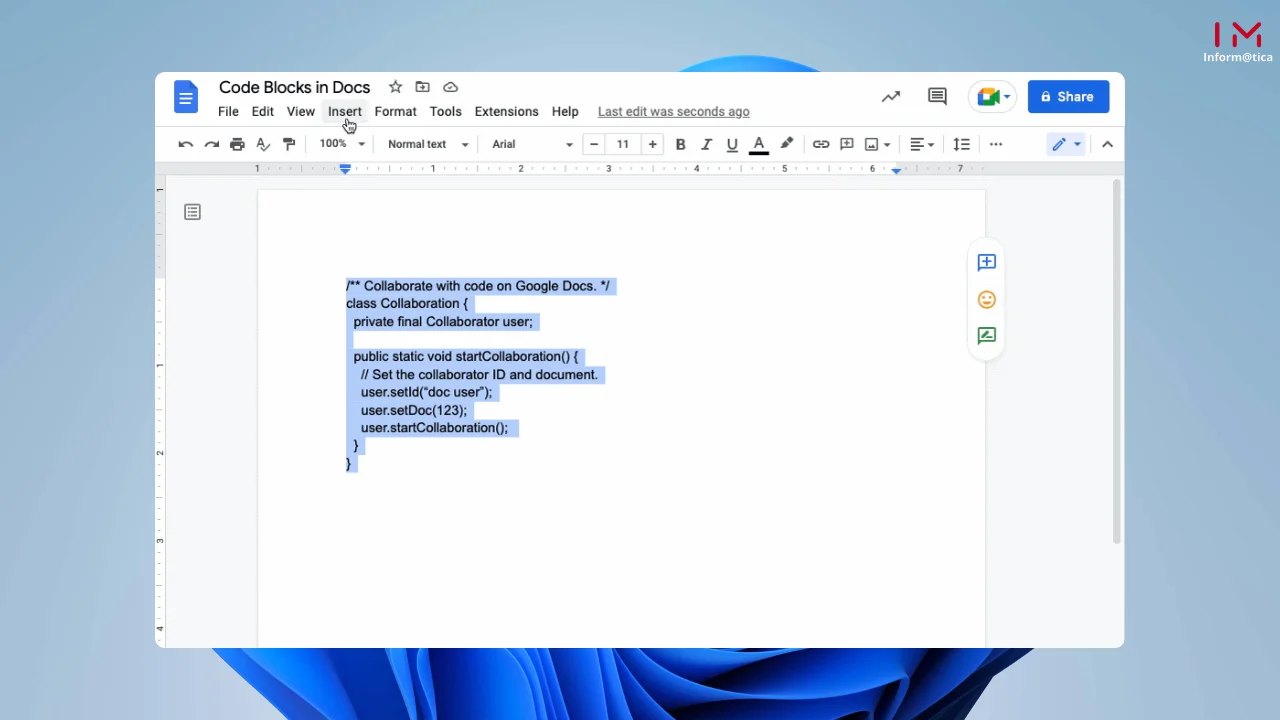Image resolution: width=1280 pixels, height=720 pixels.
Task: Toggle Bold formatting
Action: click(680, 144)
